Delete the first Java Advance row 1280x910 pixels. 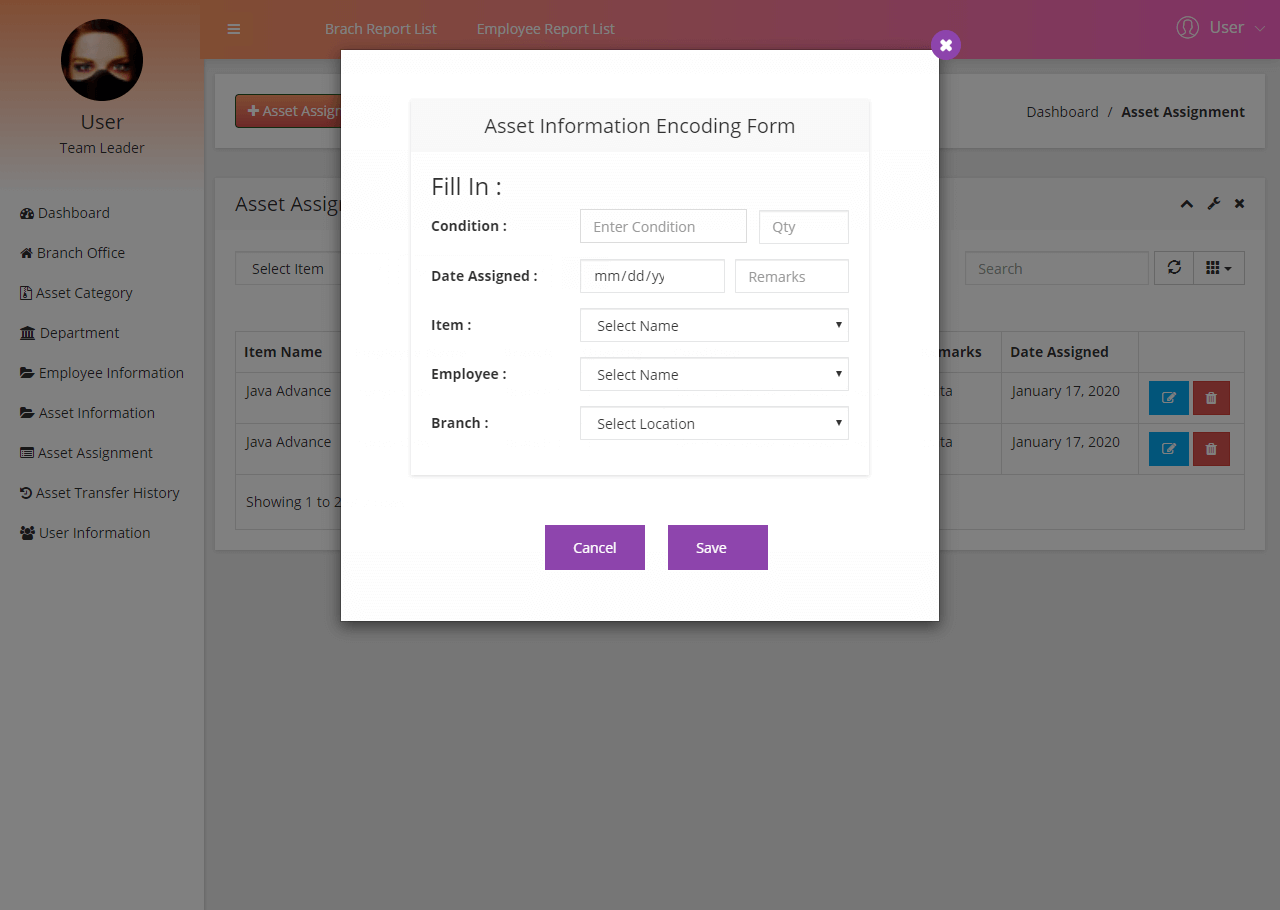1211,398
